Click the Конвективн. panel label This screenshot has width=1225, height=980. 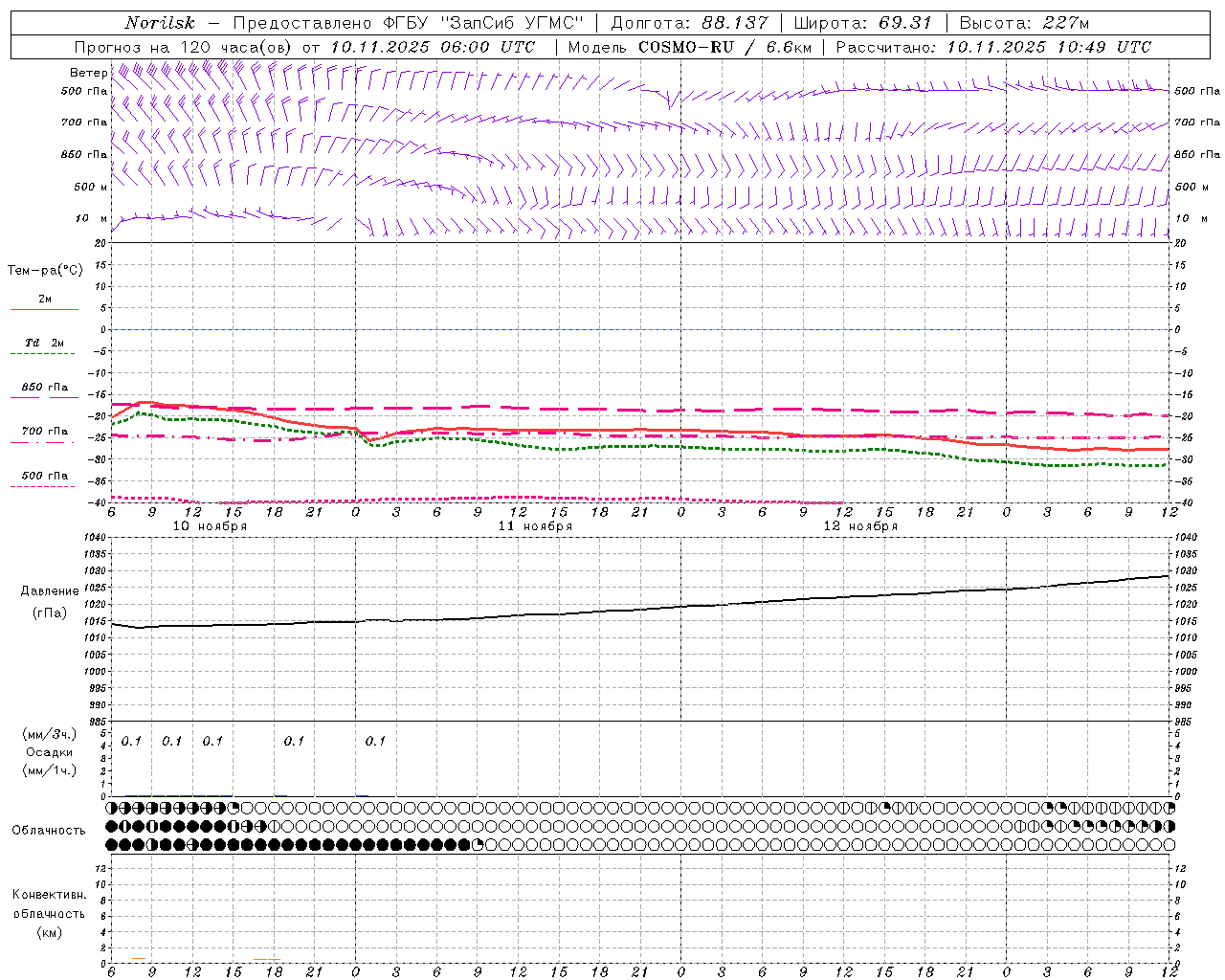click(x=49, y=895)
